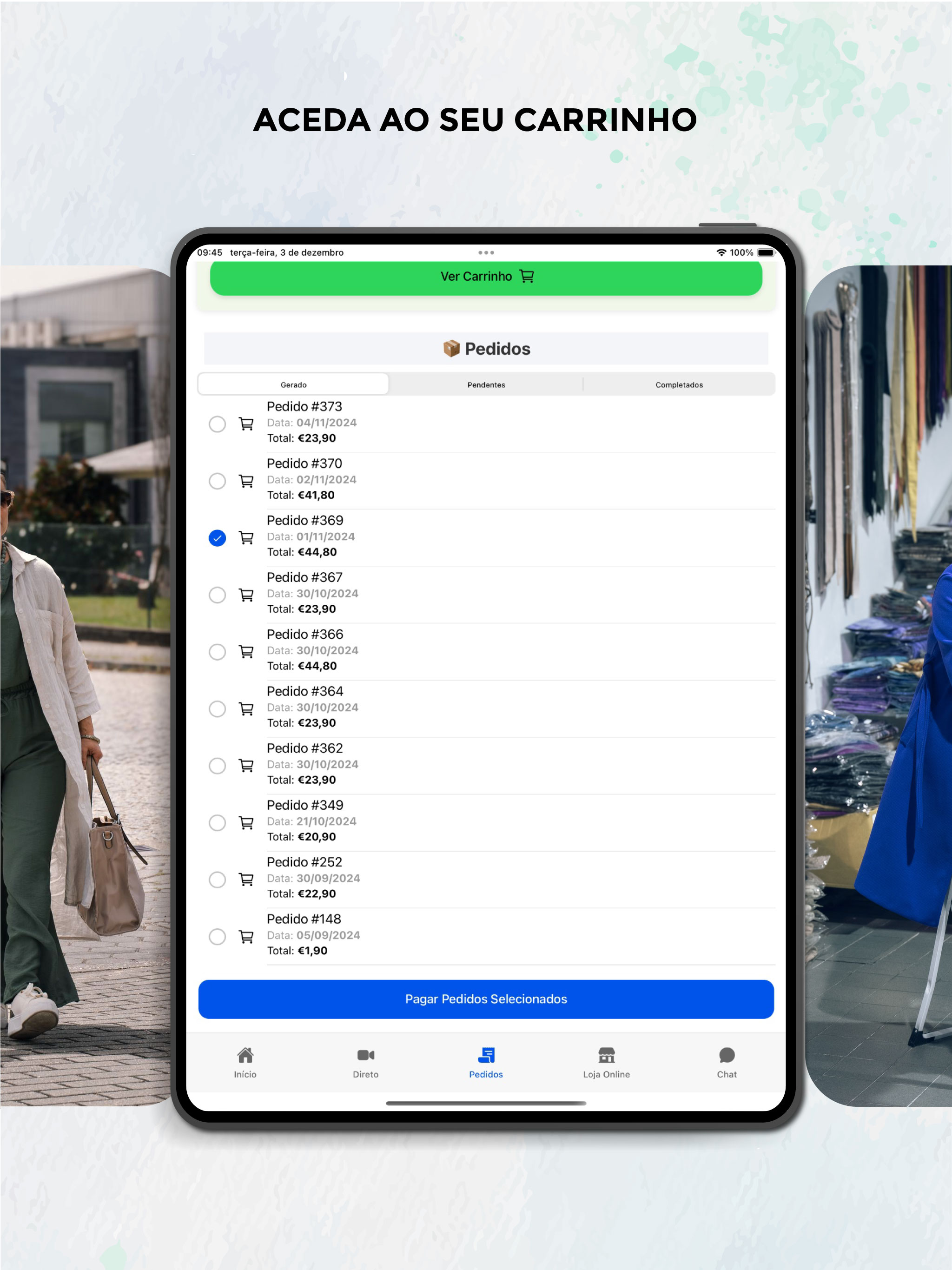This screenshot has height=1270, width=952.
Task: Click the cart icon beside Pedido #349
Action: coord(246,823)
